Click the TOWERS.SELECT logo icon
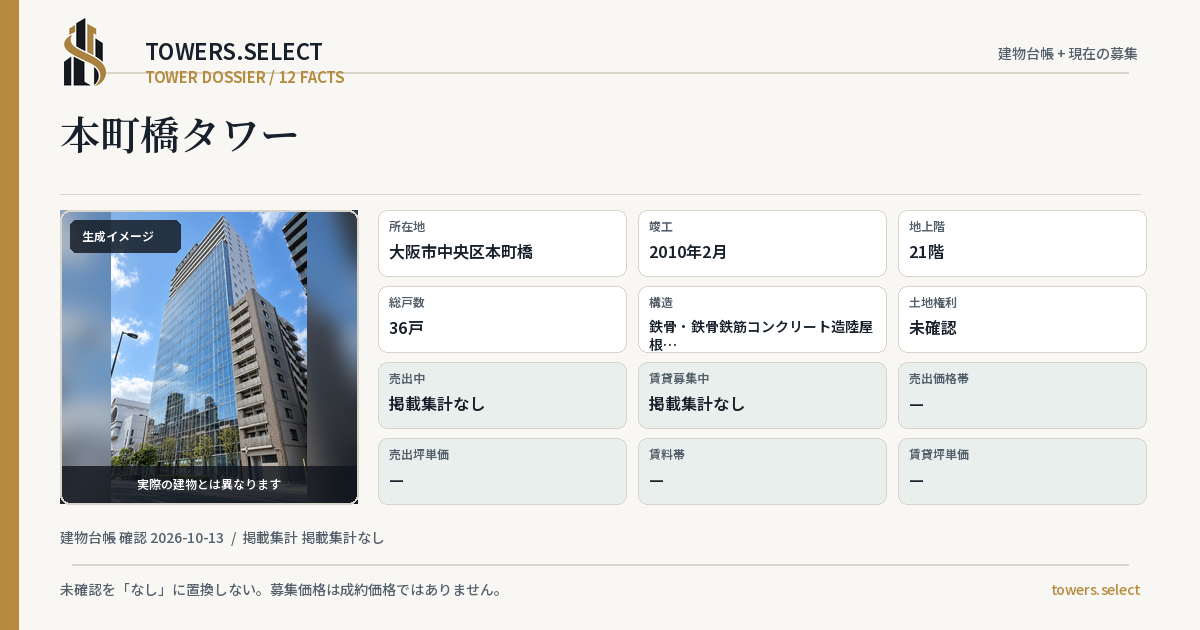The image size is (1200, 630). point(85,52)
